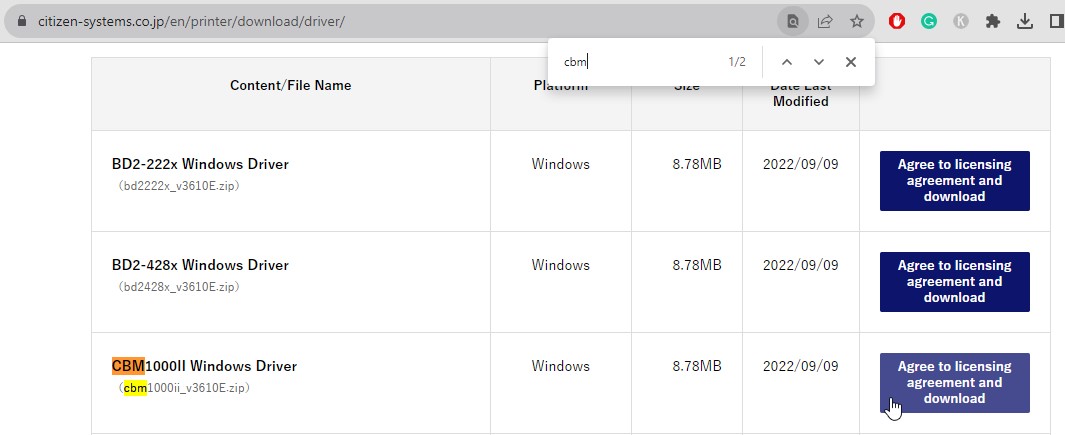Click the share this page icon
This screenshot has height=435, width=1065.
[x=825, y=21]
